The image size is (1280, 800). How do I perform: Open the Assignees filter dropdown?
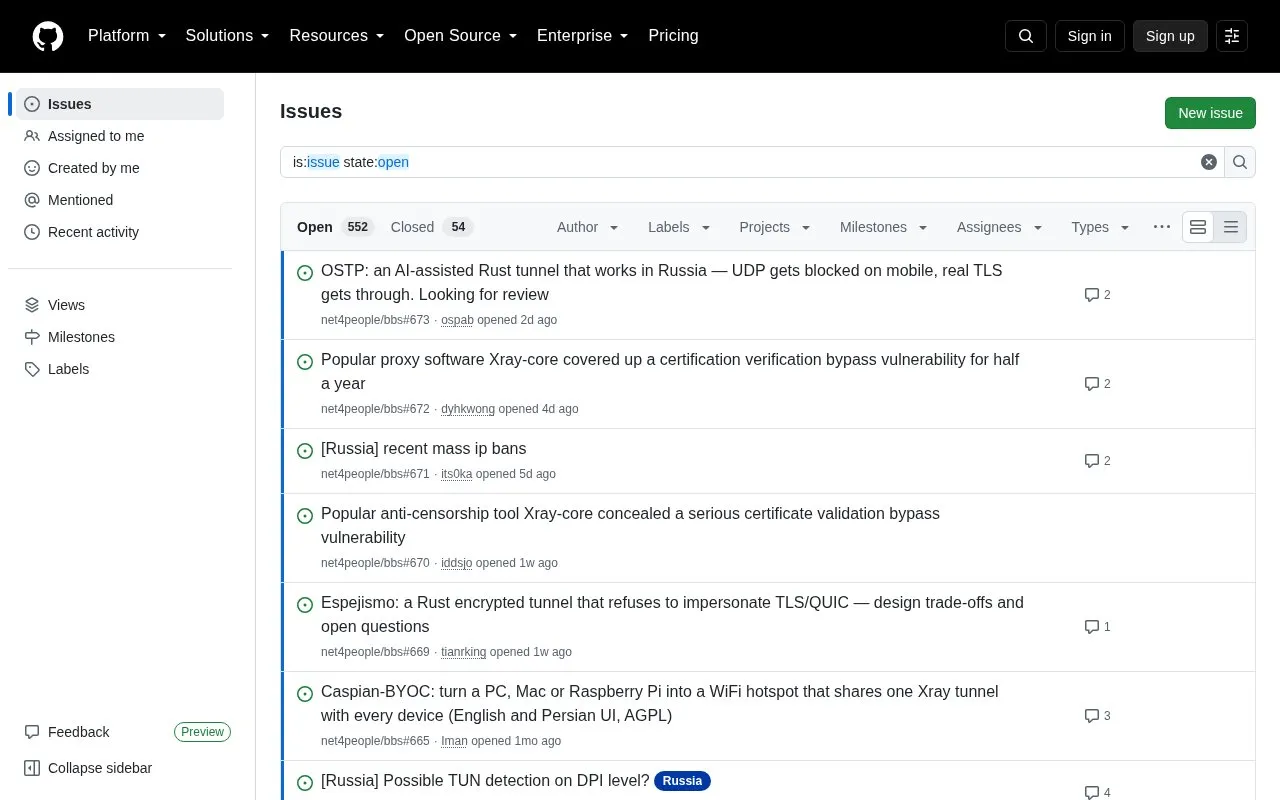[x=1000, y=227]
